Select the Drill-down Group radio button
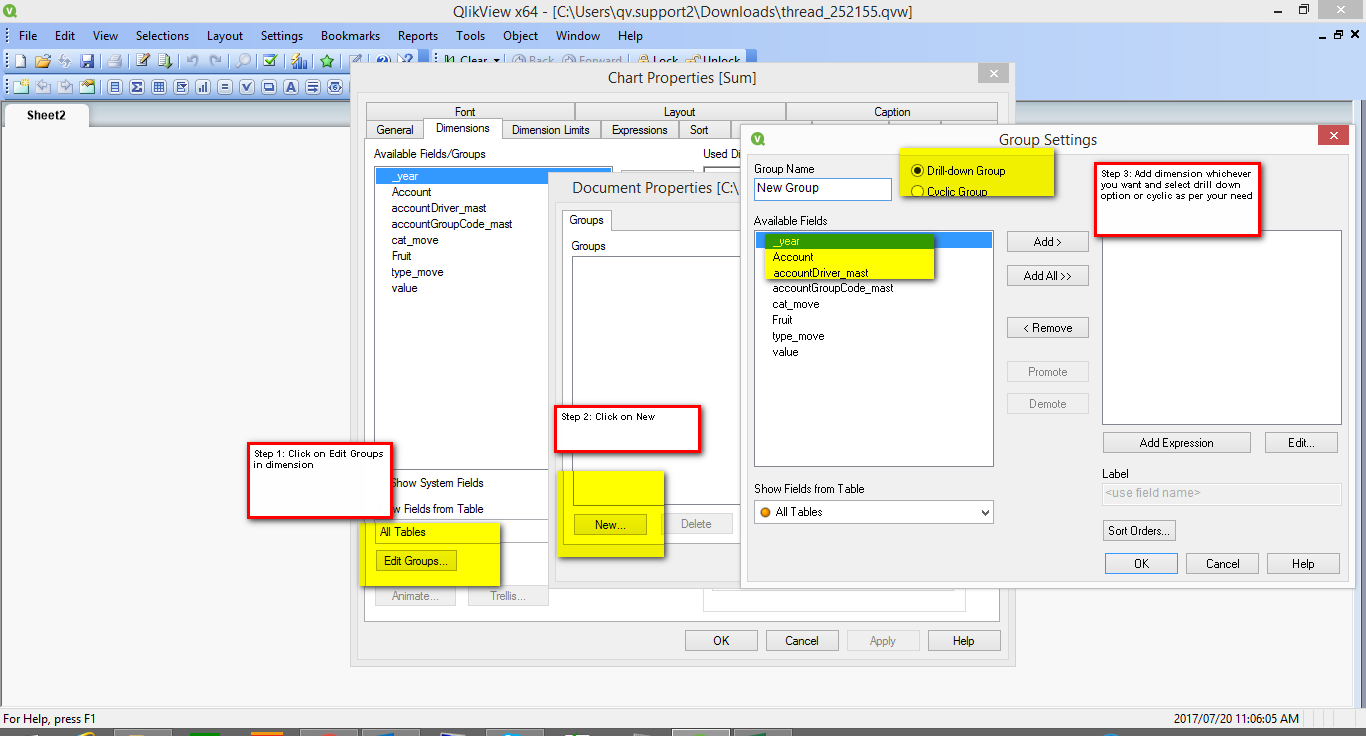The width and height of the screenshot is (1366, 736). click(x=917, y=171)
